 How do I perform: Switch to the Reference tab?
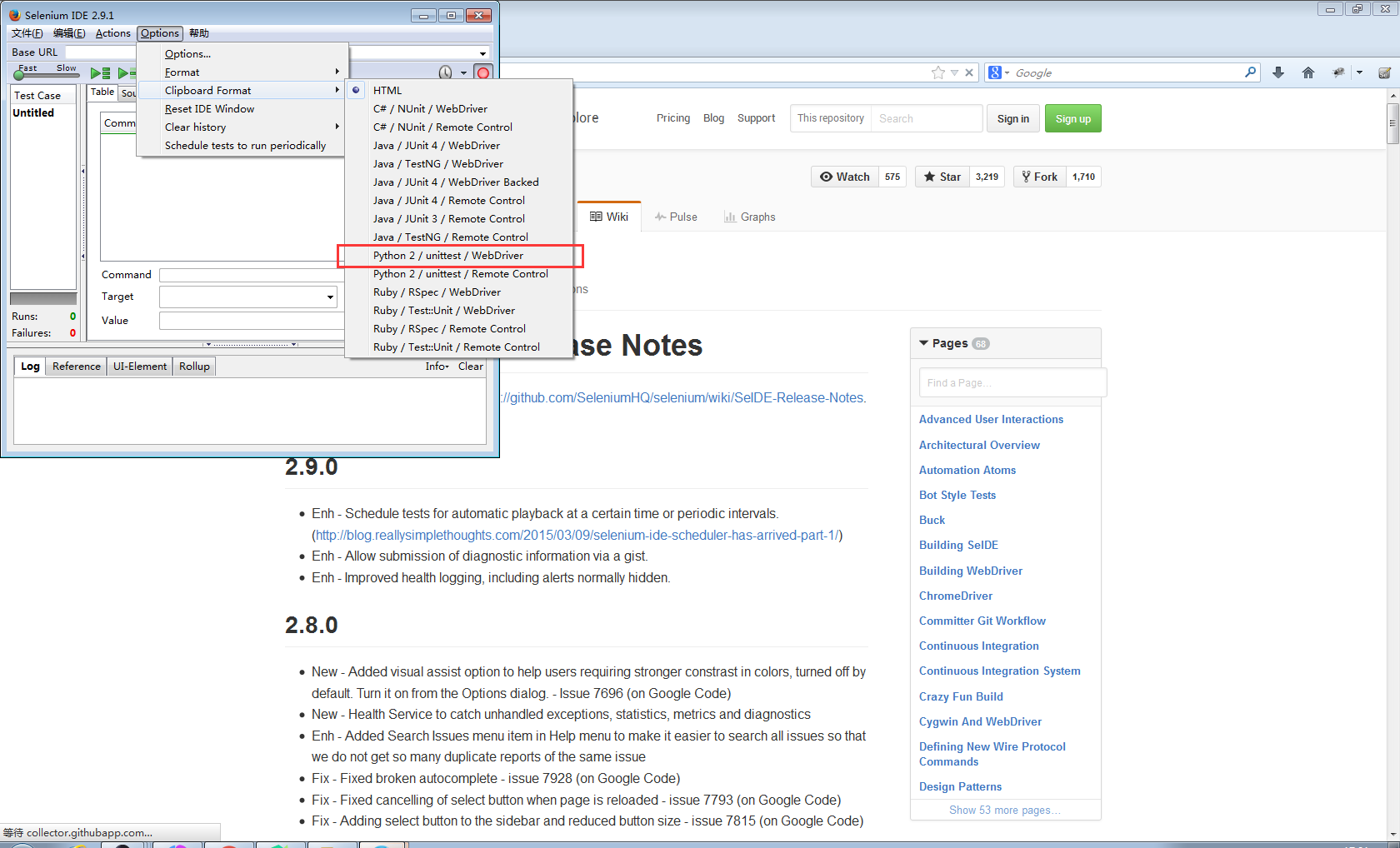tap(77, 367)
